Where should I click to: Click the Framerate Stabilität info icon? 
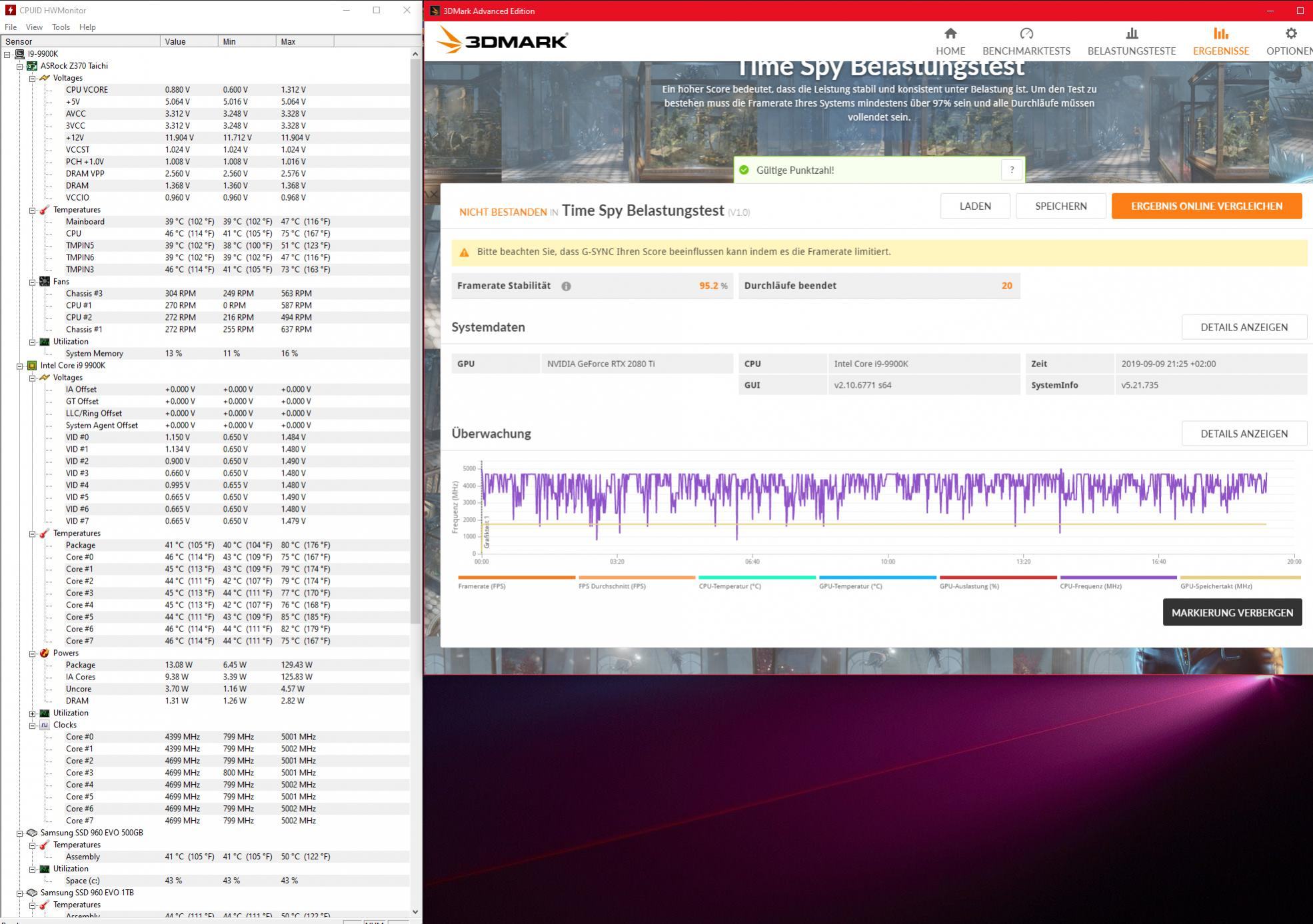(566, 286)
